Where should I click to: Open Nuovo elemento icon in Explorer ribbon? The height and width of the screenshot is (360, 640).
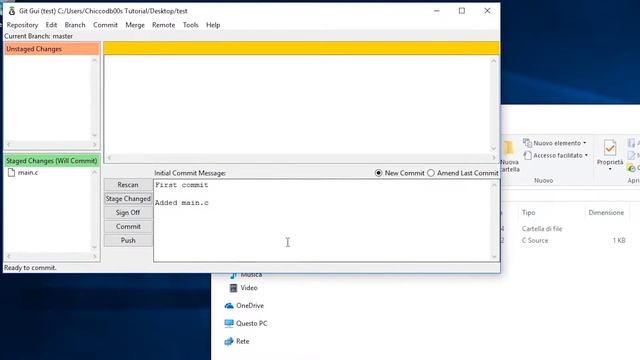[527, 143]
